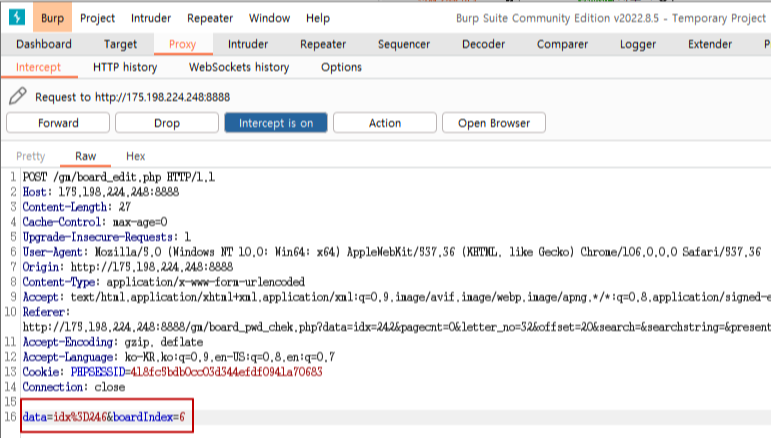Viewport: 771px width, 438px height.
Task: Click the Connection: close header
Action: pyautogui.click(x=74, y=387)
